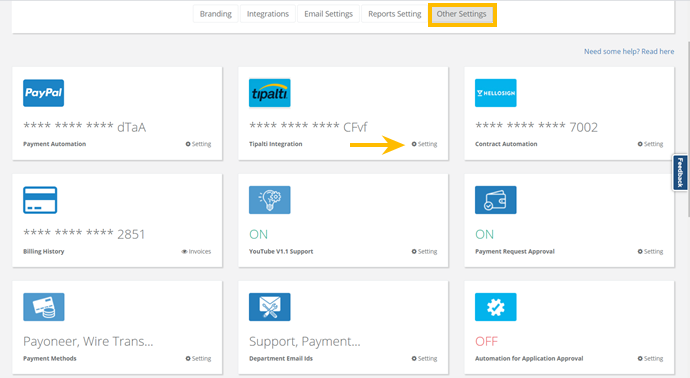Click the Tipalti Integration label

[x=275, y=144]
